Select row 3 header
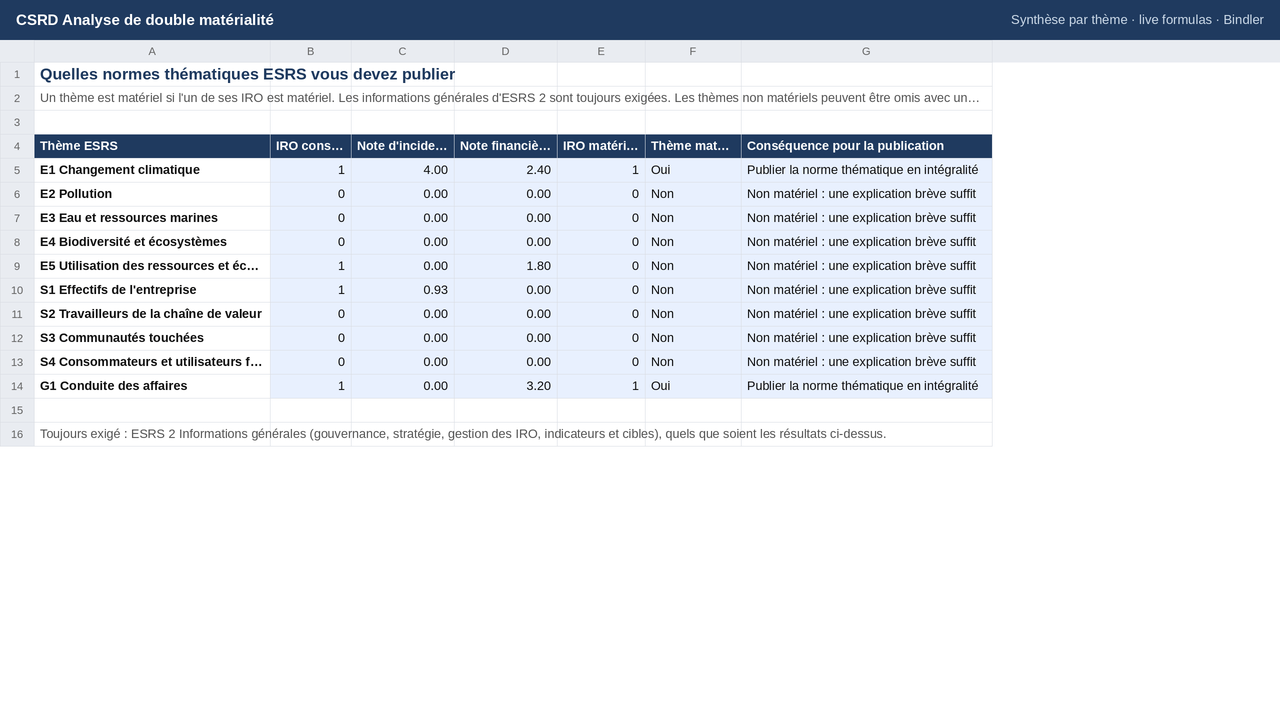The image size is (1280, 720). [17, 122]
